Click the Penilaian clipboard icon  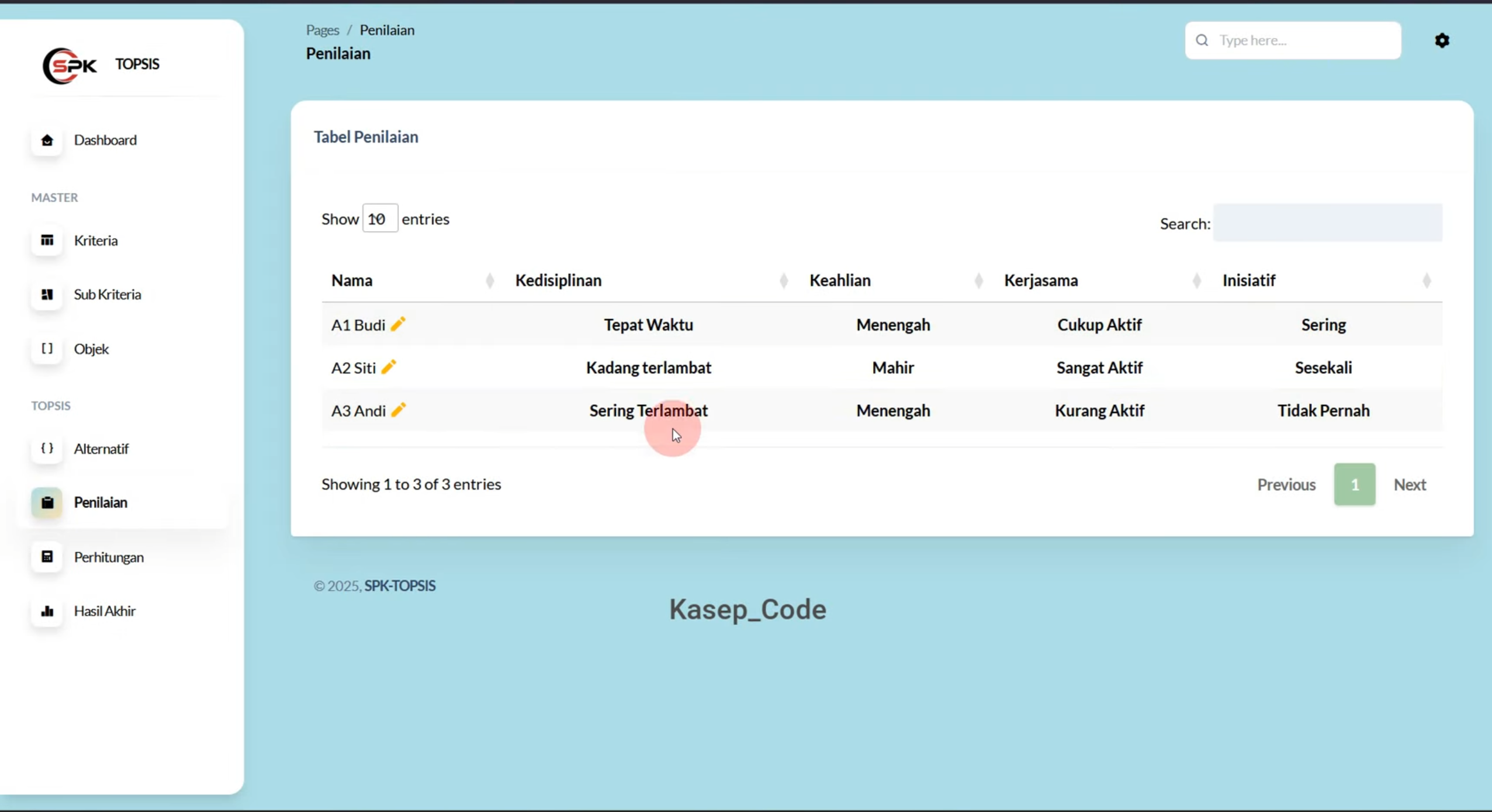point(47,502)
